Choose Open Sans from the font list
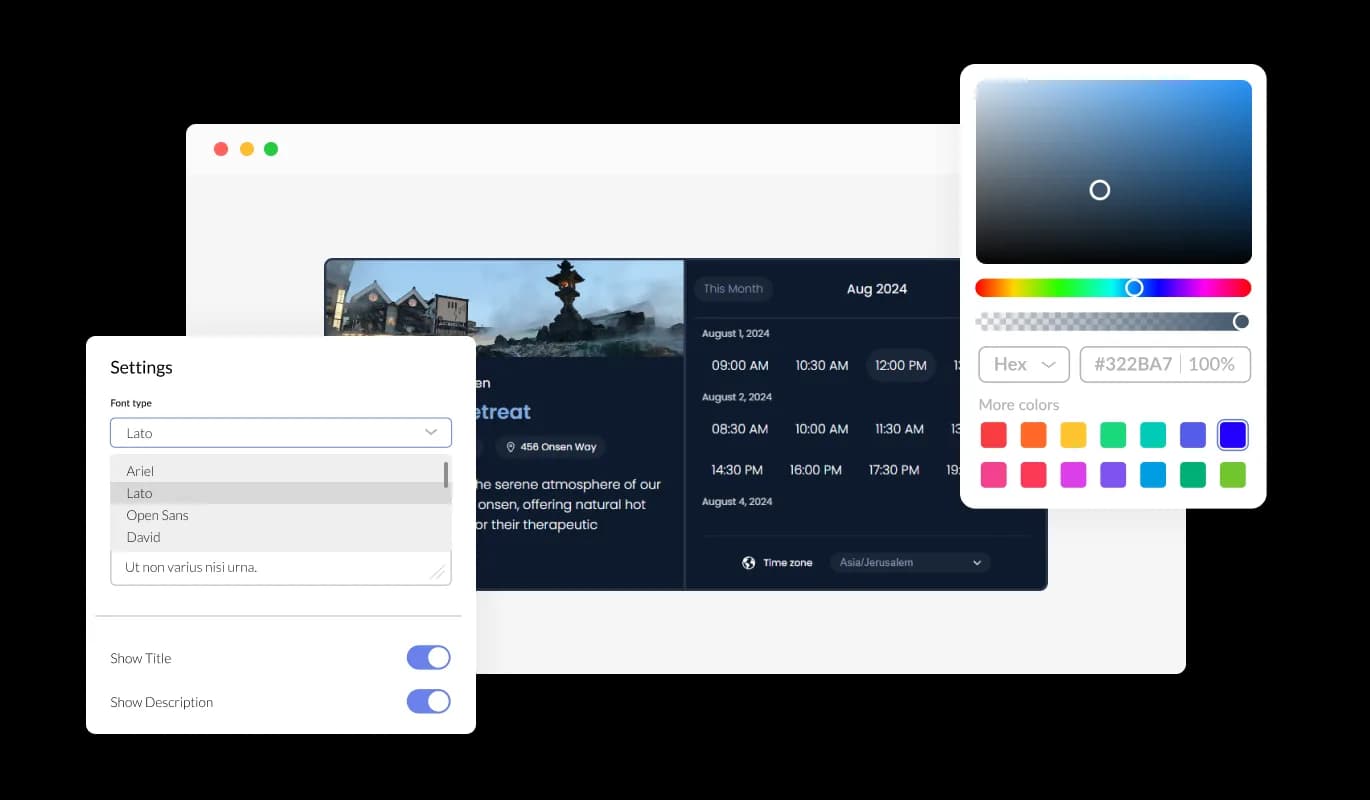 pos(157,515)
